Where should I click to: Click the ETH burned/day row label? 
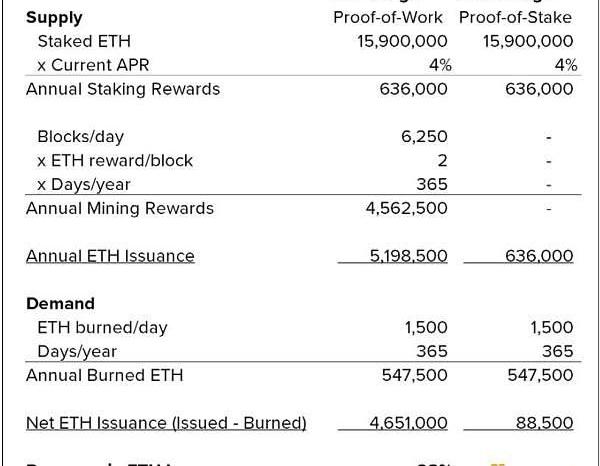point(102,328)
